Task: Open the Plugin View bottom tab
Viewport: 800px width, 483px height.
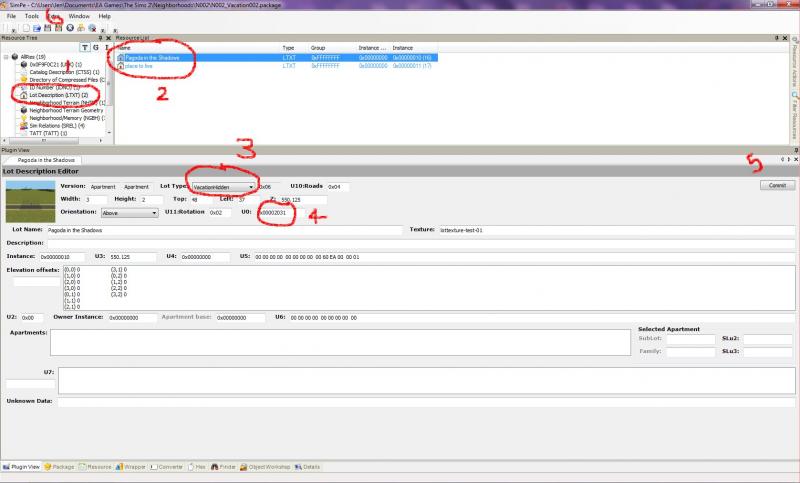Action: (23, 466)
